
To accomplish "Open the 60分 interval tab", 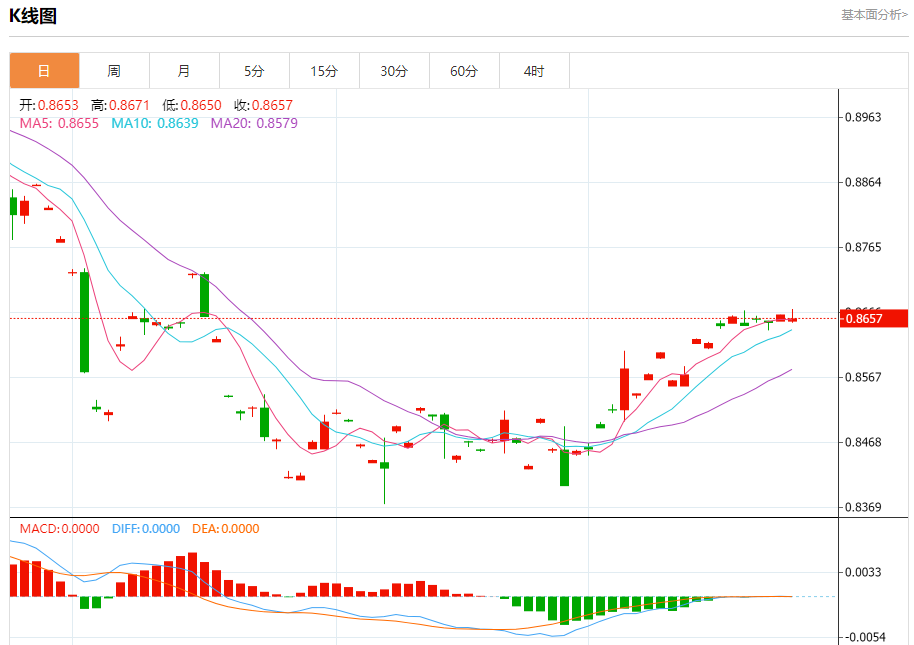I will pos(464,71).
